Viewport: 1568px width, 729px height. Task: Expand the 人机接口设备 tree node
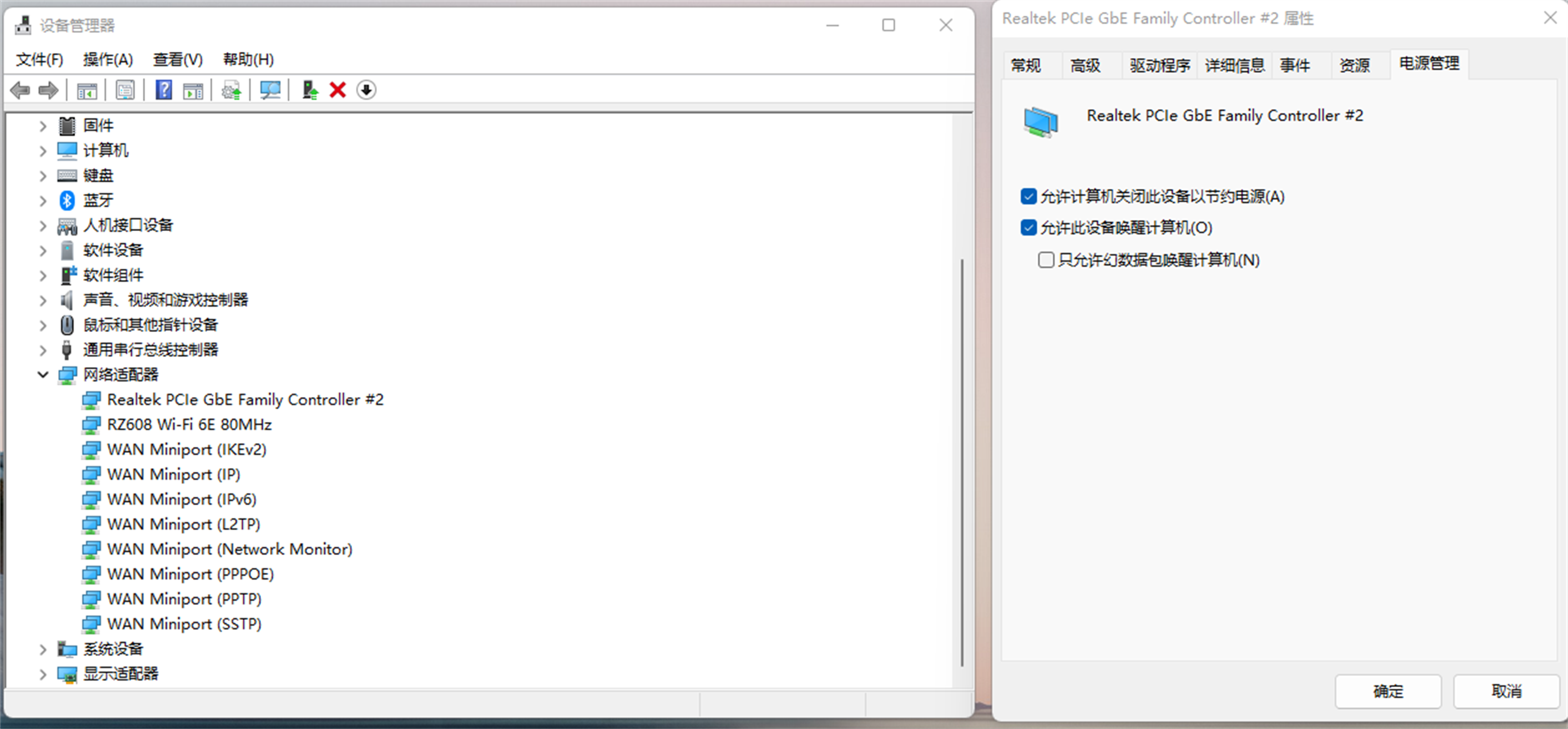pyautogui.click(x=43, y=226)
